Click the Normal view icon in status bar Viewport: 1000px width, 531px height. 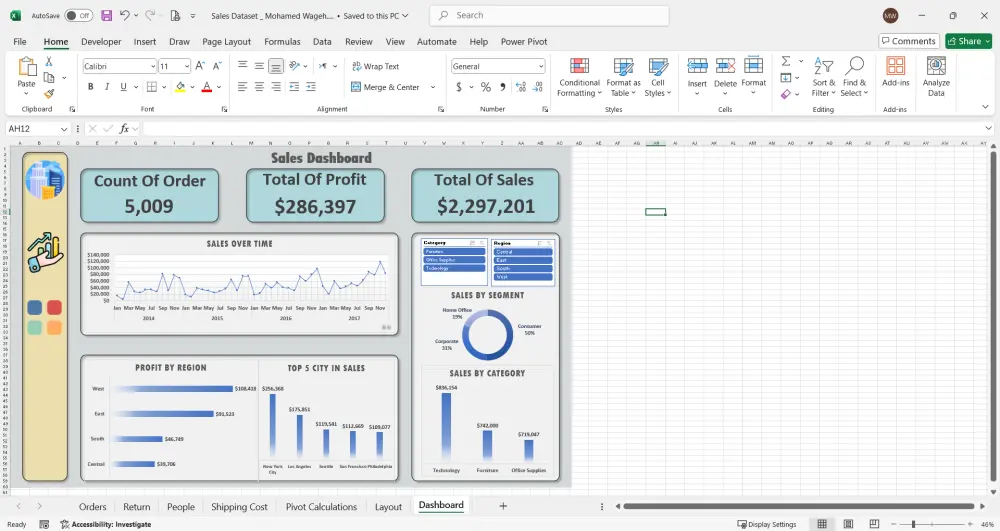(822, 524)
